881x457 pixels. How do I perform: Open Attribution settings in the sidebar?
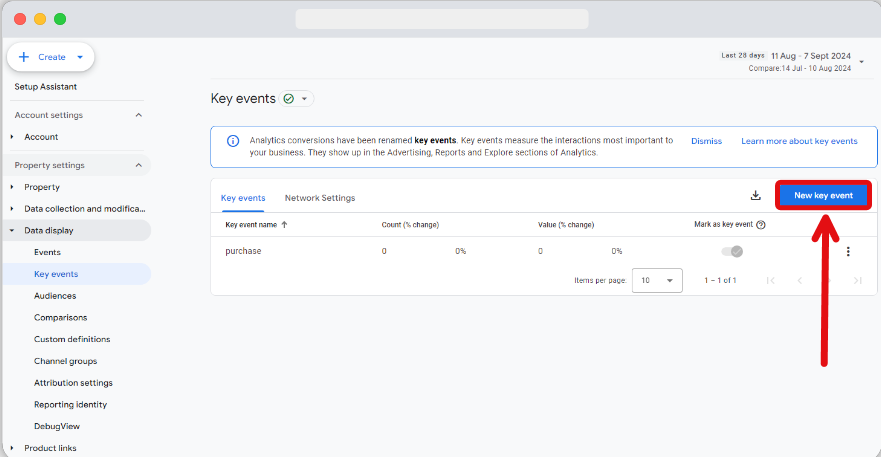(x=73, y=383)
